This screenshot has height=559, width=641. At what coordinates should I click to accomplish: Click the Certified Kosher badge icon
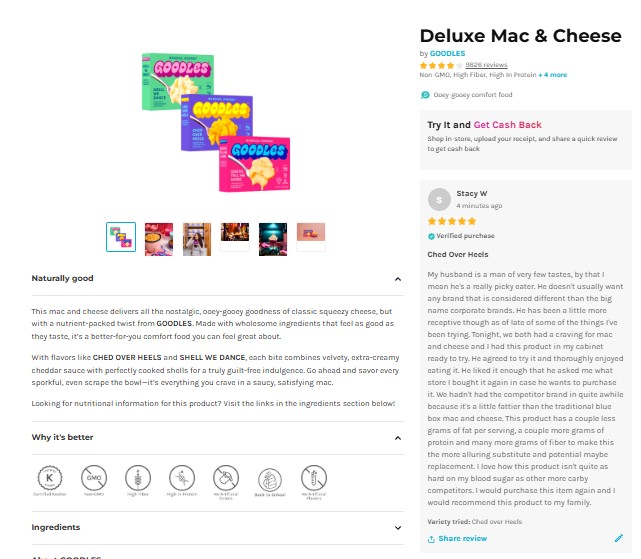point(47,478)
